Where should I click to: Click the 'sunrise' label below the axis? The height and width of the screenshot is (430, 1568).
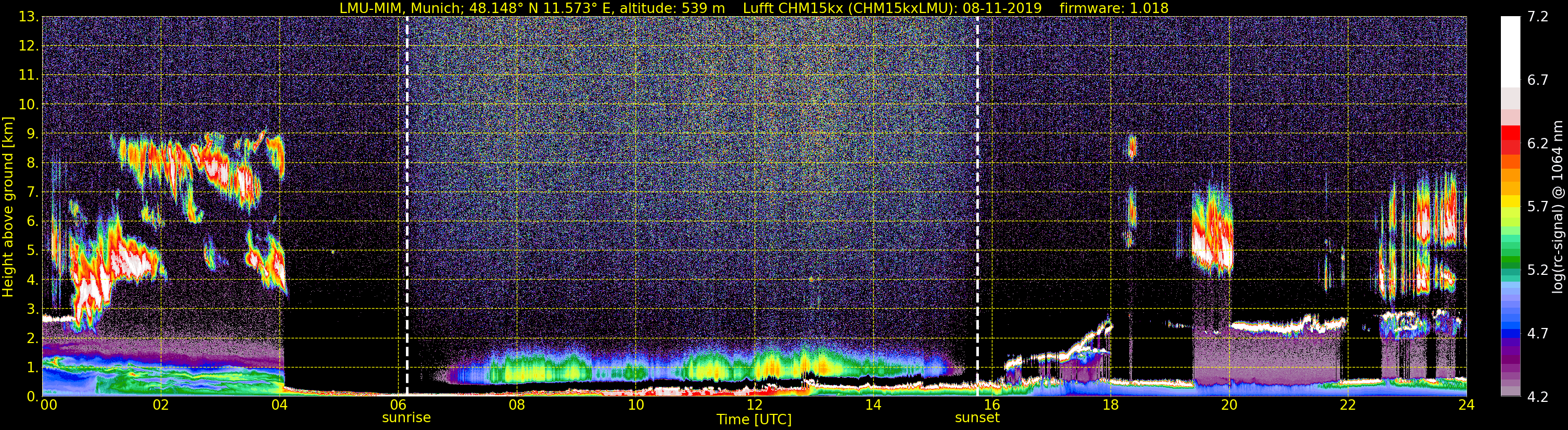[x=406, y=418]
